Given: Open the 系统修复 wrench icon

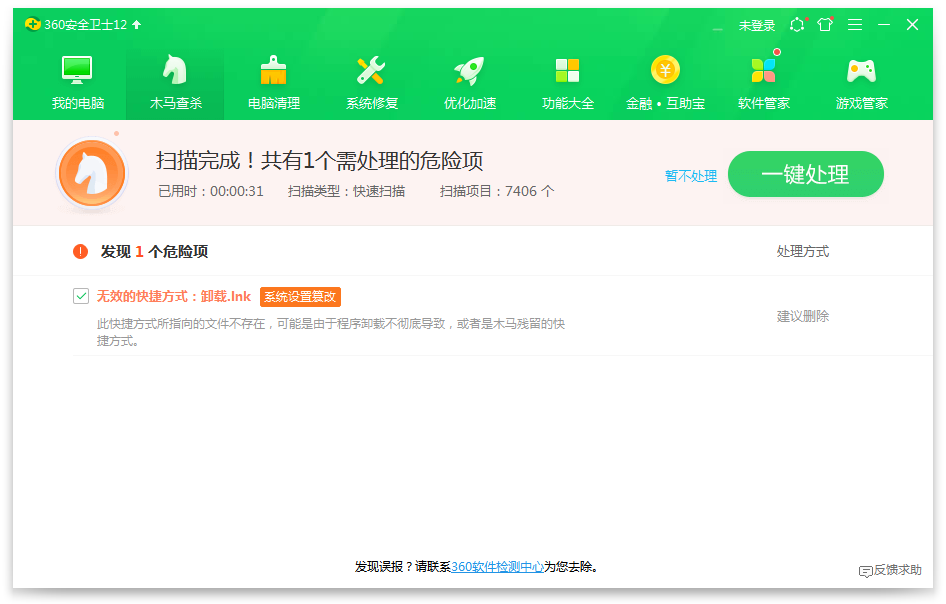Looking at the screenshot, I should 371,70.
